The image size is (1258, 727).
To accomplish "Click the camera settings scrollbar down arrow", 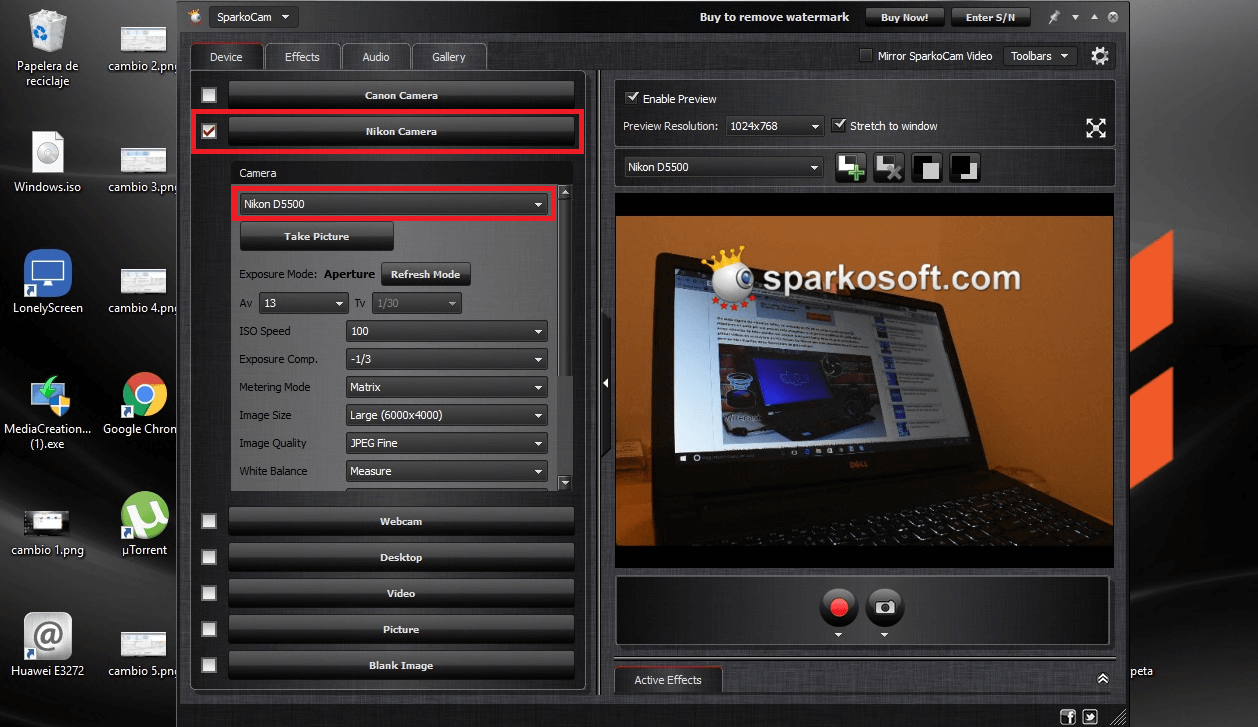I will [x=565, y=482].
